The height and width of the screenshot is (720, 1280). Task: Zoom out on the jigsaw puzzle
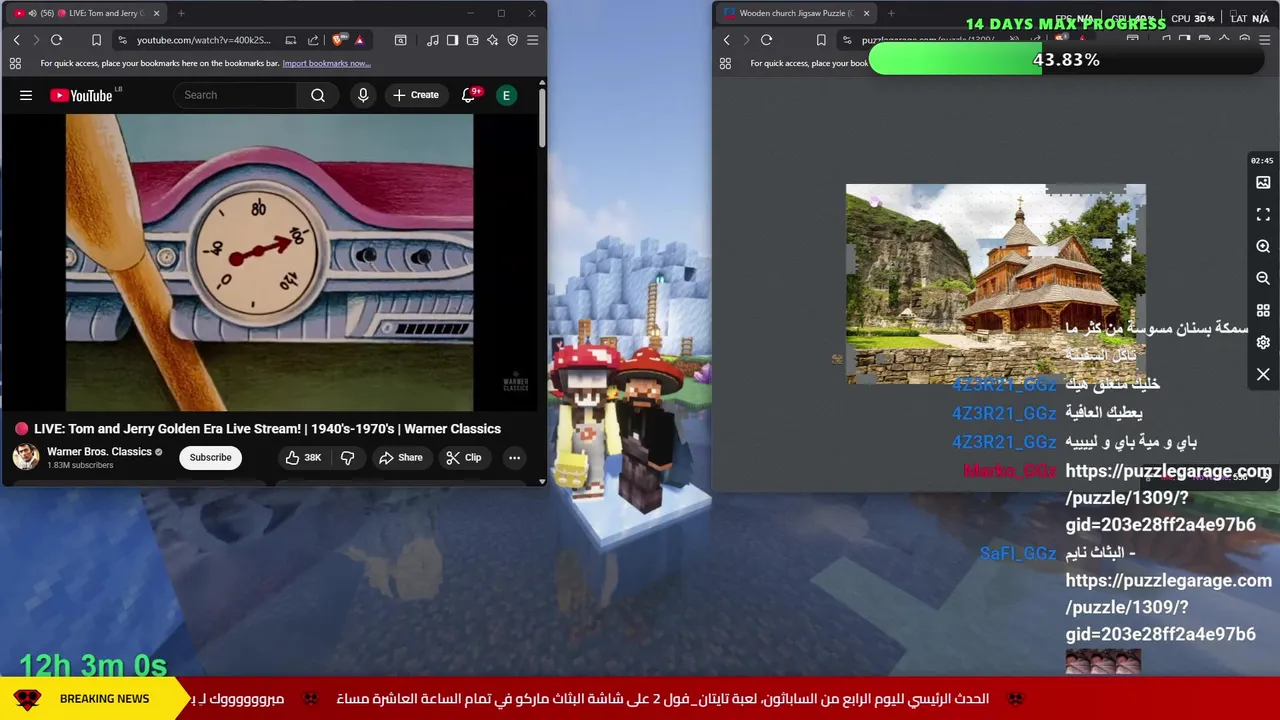click(x=1263, y=279)
